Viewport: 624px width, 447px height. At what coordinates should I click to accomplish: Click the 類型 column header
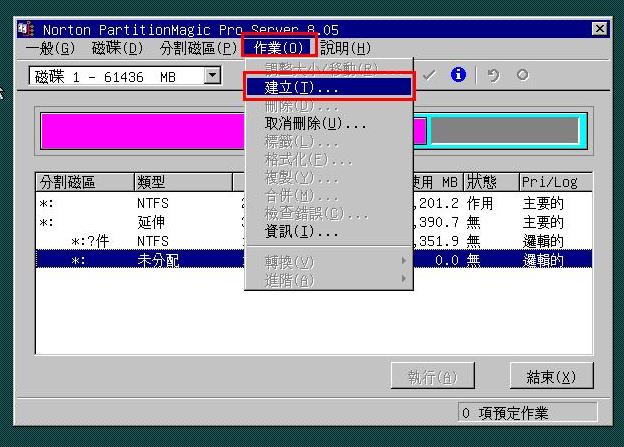[183, 182]
